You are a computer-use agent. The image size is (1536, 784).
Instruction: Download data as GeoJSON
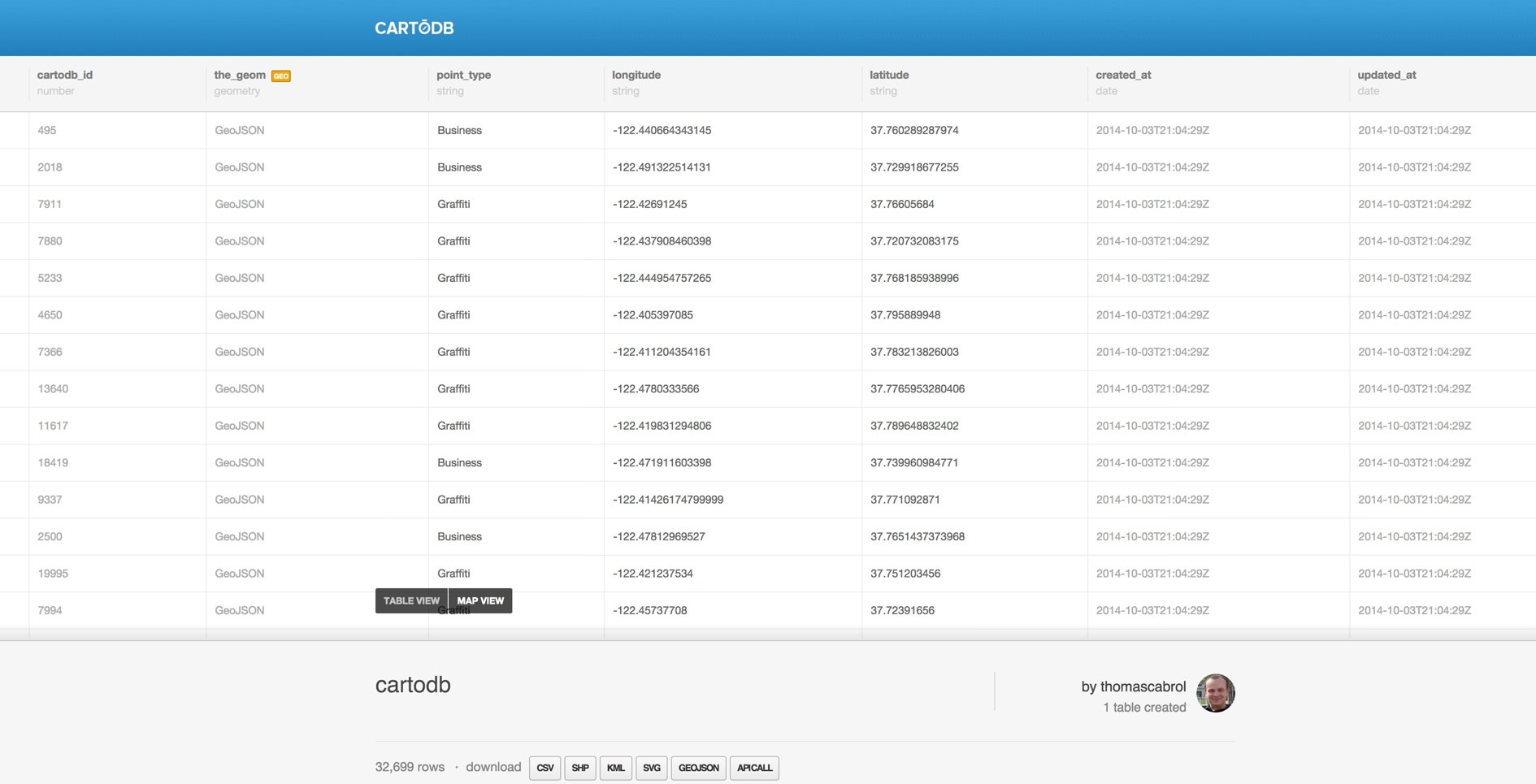point(699,768)
